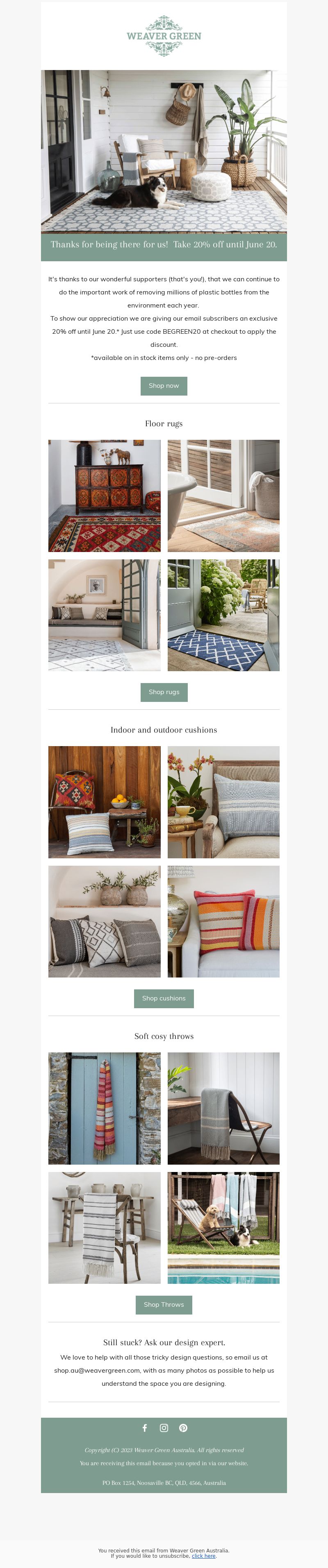Open the red orange striped cushions image
The width and height of the screenshot is (328, 1568).
coord(224,921)
